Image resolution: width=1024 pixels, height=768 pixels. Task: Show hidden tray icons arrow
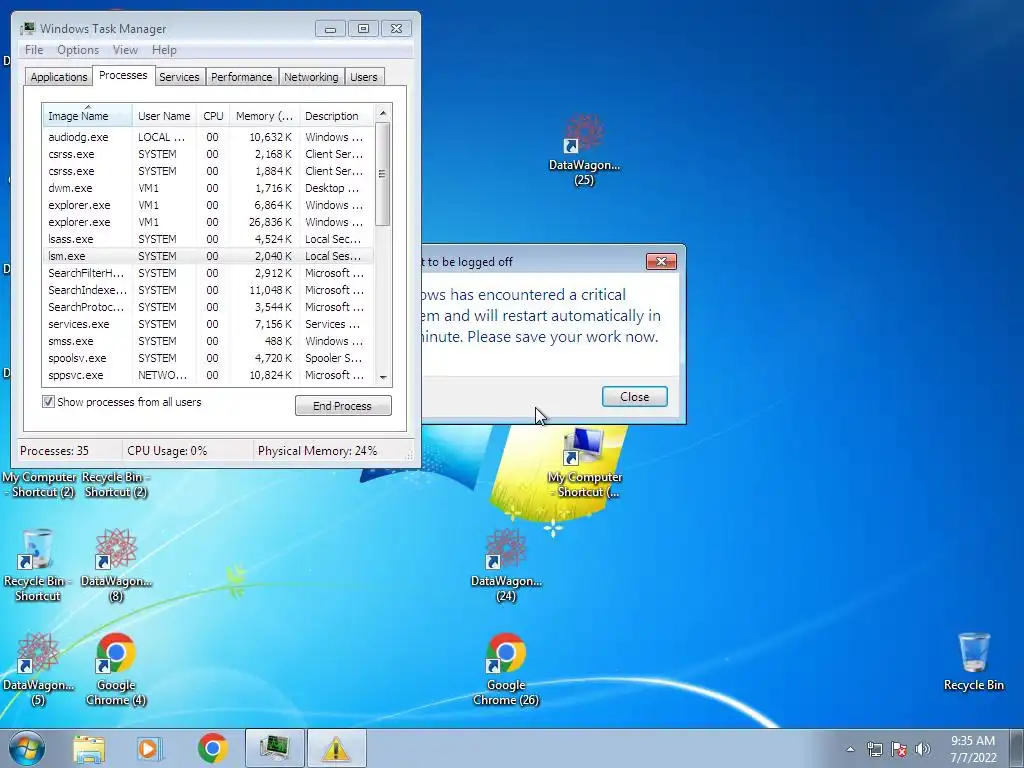(x=850, y=749)
